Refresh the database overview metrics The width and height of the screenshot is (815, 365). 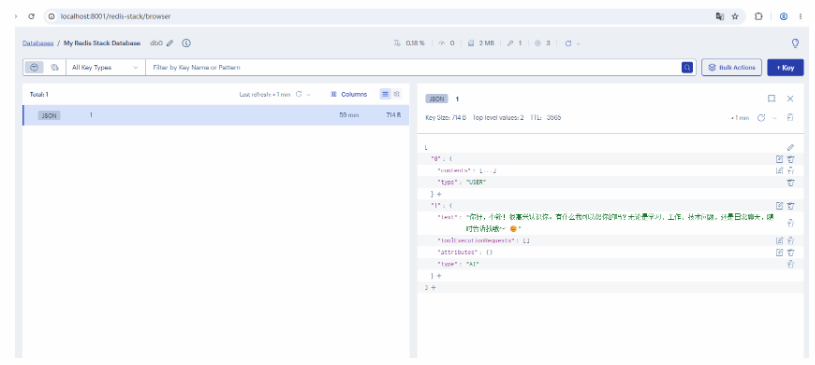(x=568, y=44)
